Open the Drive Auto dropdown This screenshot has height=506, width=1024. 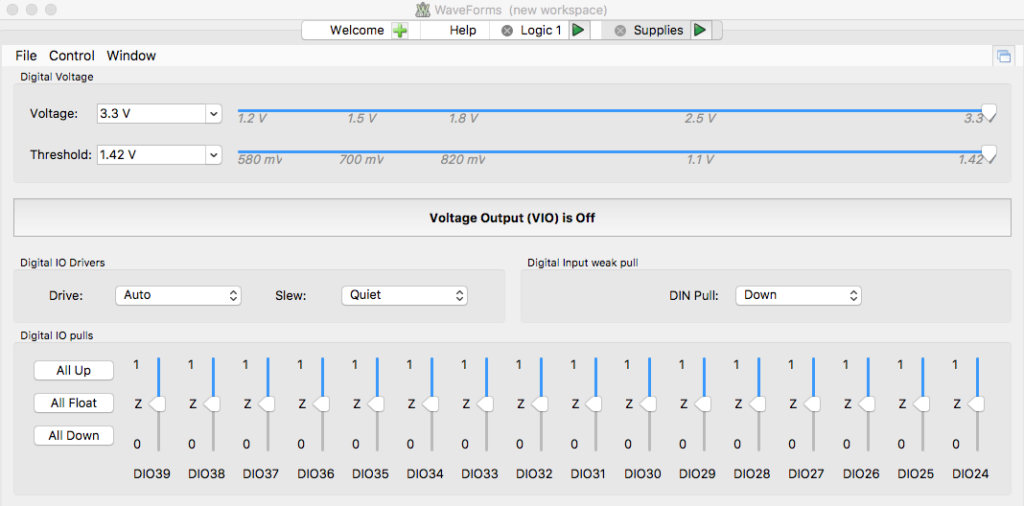(179, 295)
